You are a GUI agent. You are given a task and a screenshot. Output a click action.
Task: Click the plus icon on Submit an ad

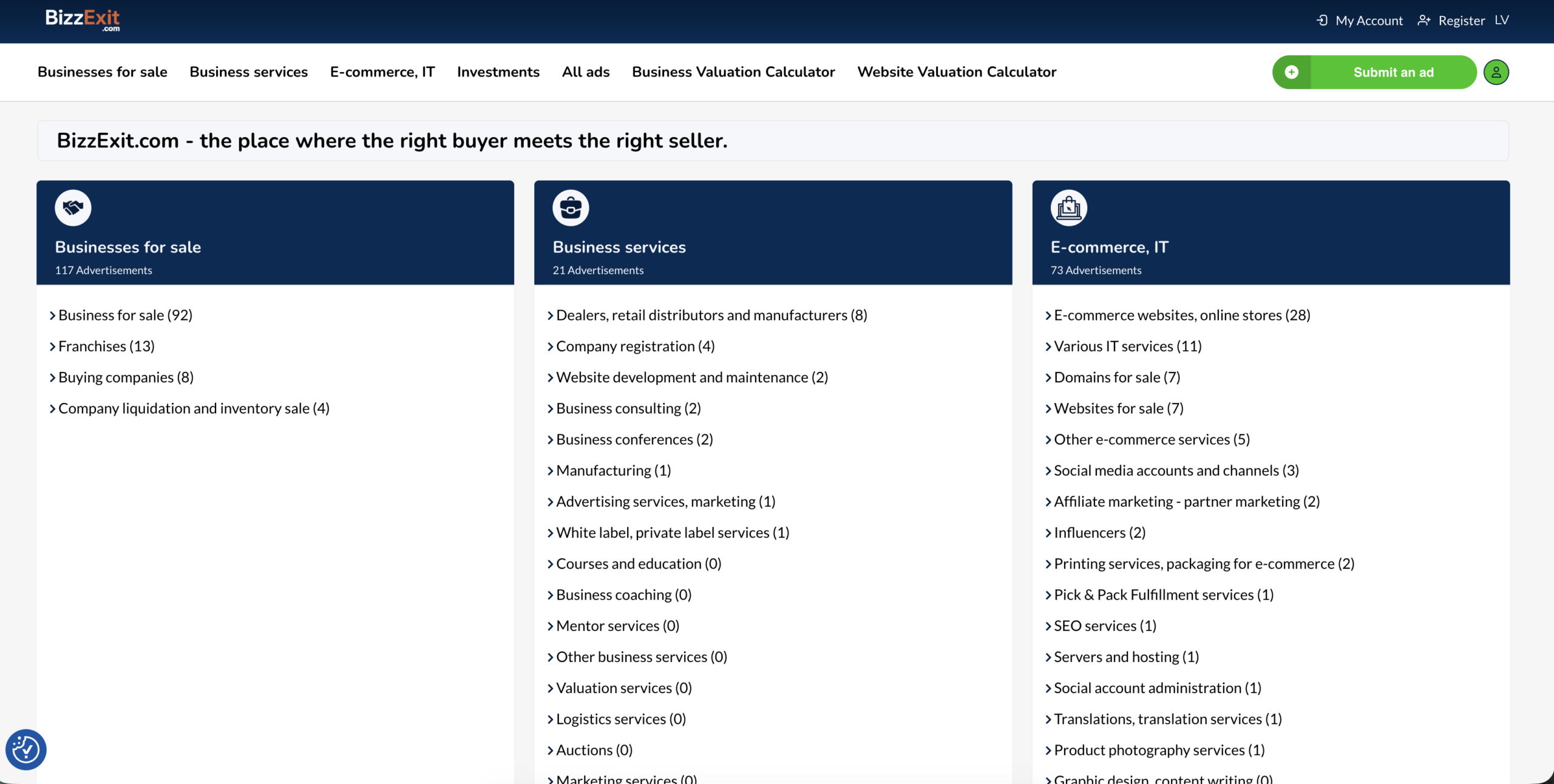point(1292,72)
